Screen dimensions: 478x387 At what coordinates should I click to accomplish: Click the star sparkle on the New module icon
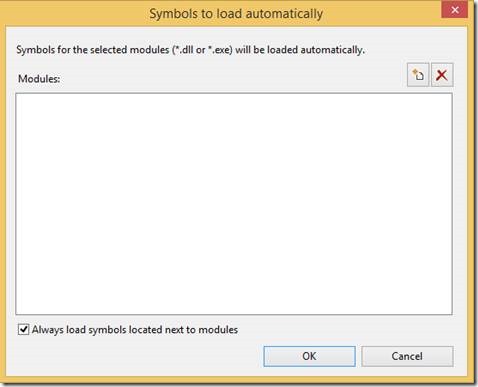tap(415, 71)
